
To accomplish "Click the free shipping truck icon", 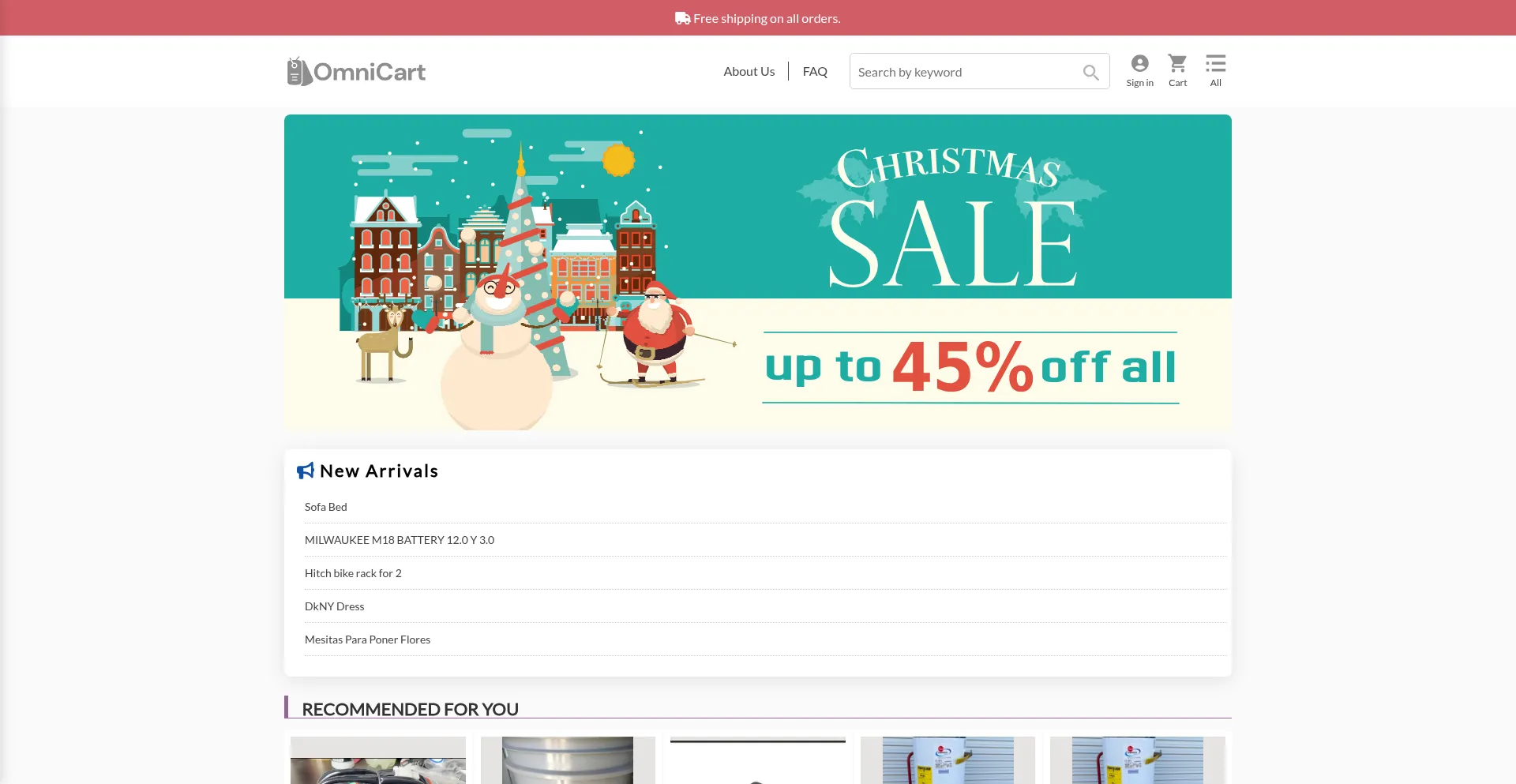I will point(682,18).
